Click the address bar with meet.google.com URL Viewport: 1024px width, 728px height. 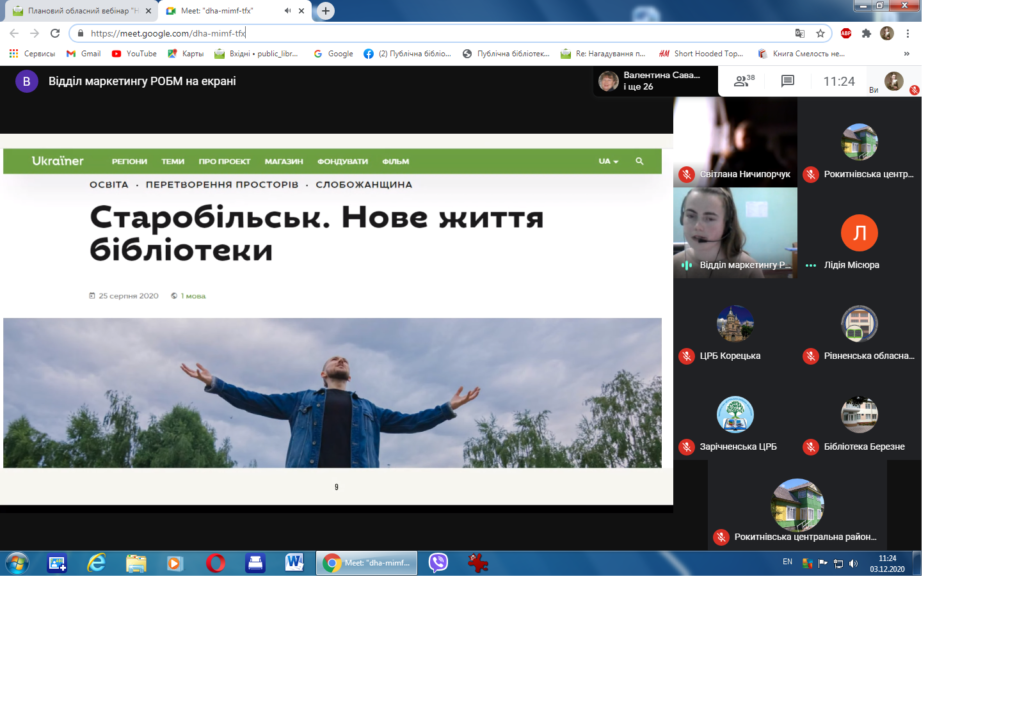430,33
